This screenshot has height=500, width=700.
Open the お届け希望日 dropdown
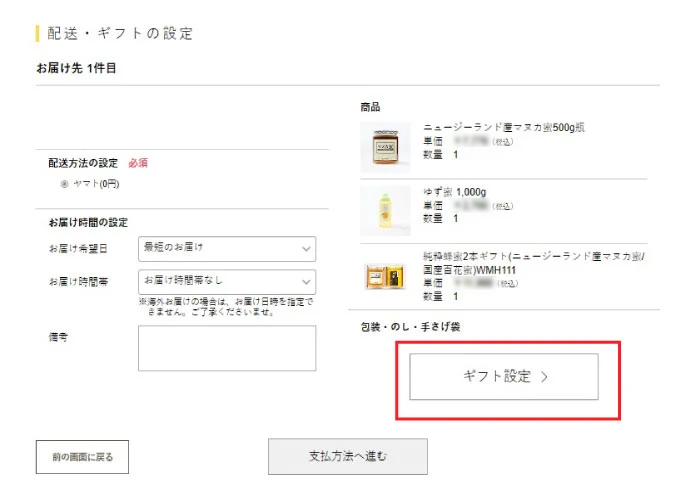coord(227,248)
